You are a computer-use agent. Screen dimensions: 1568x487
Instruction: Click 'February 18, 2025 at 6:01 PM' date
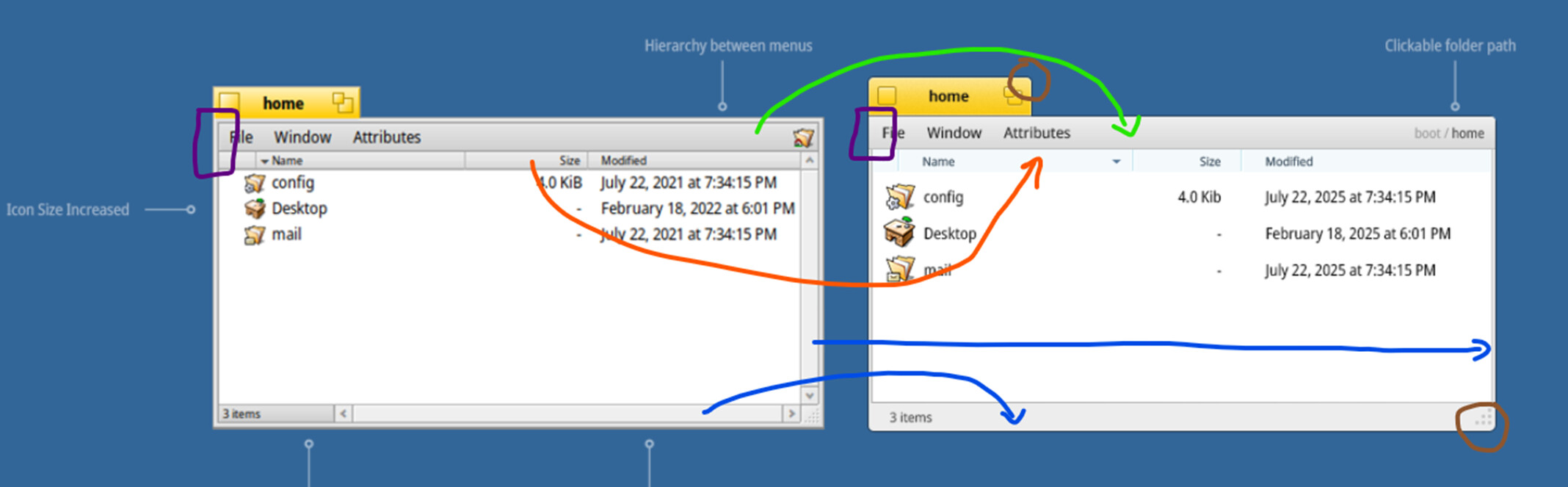pos(1358,234)
